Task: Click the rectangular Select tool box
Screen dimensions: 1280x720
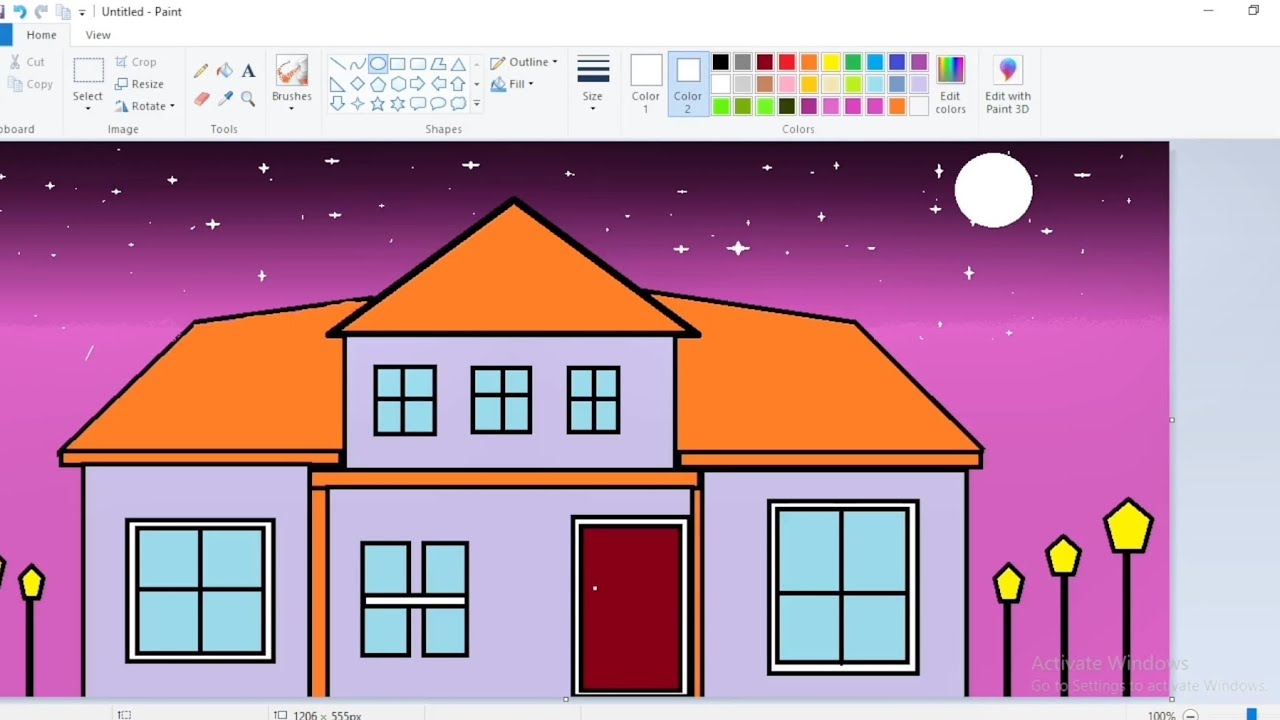Action: 88,71
